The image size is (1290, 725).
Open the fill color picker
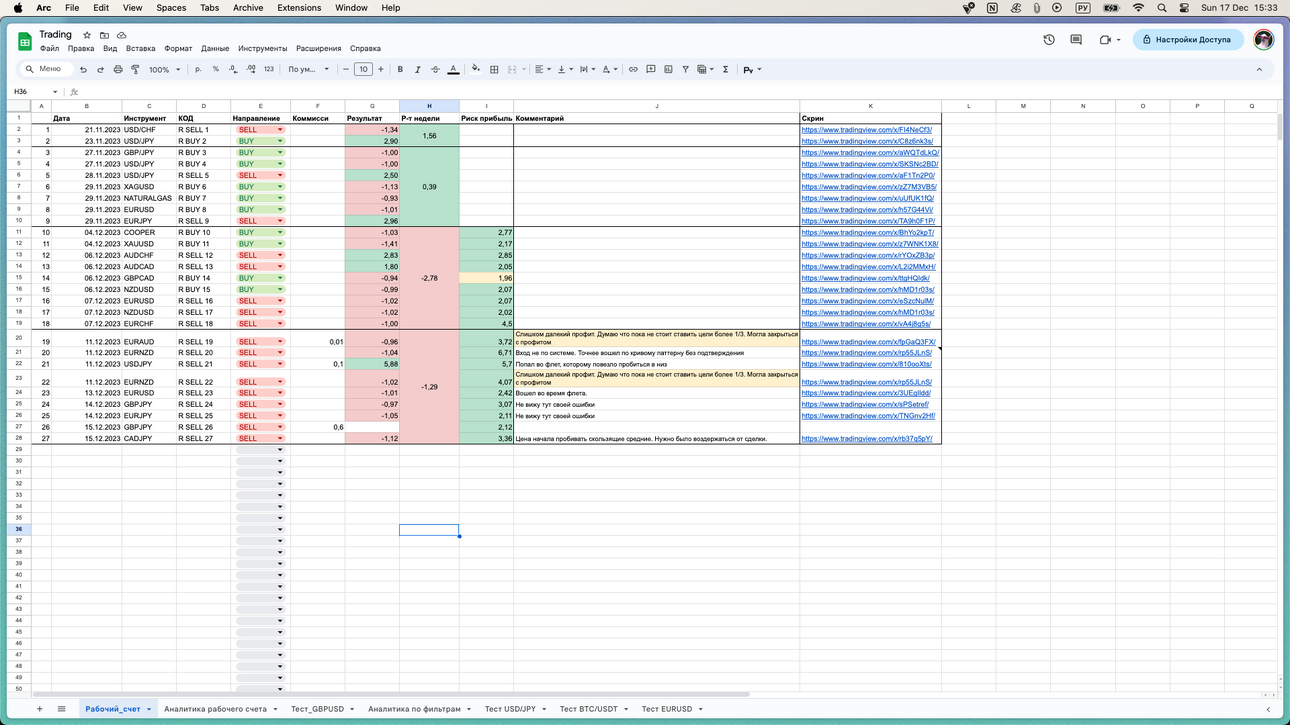(476, 70)
